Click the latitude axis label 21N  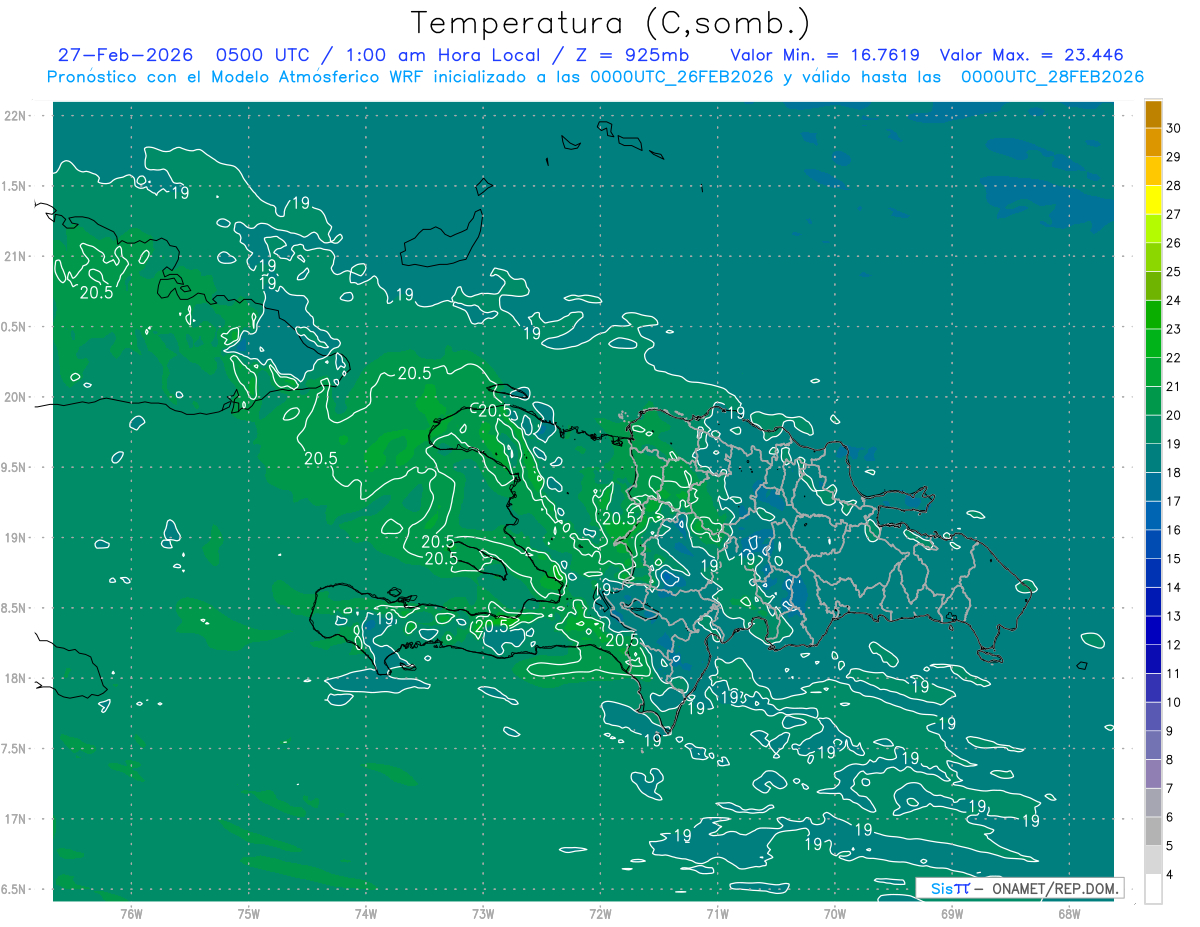coord(16,257)
